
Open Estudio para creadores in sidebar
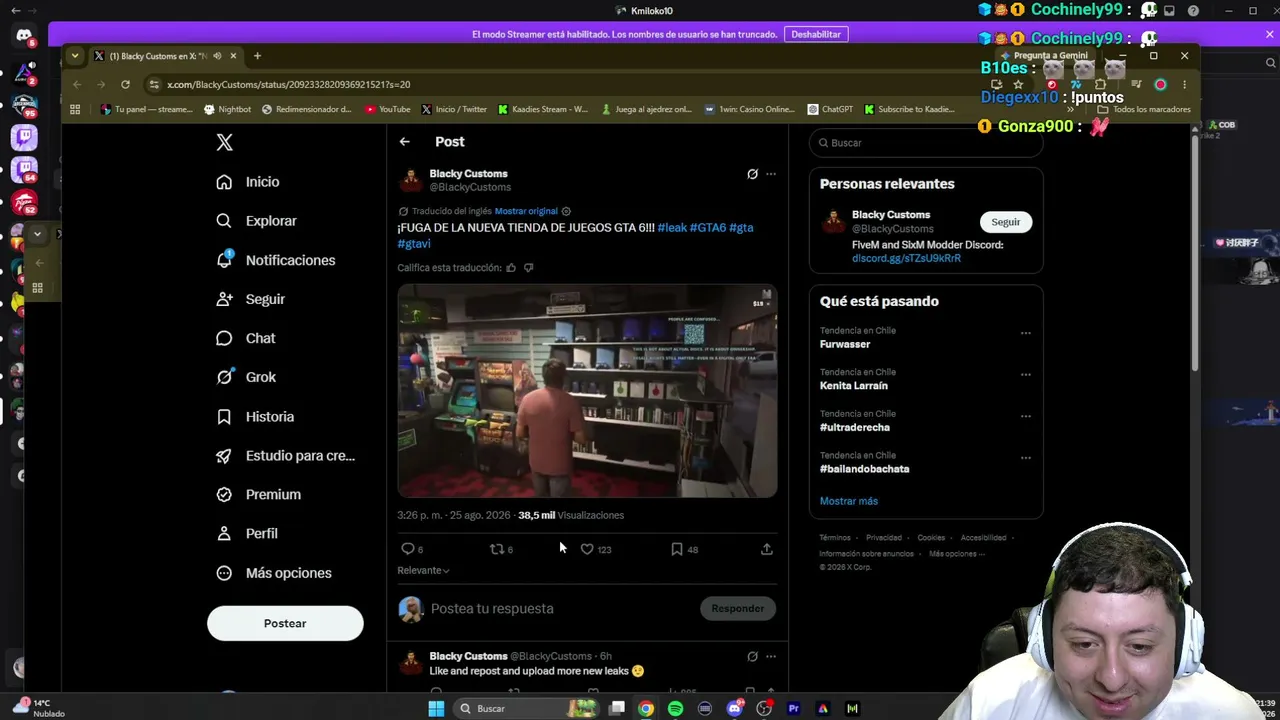286,455
